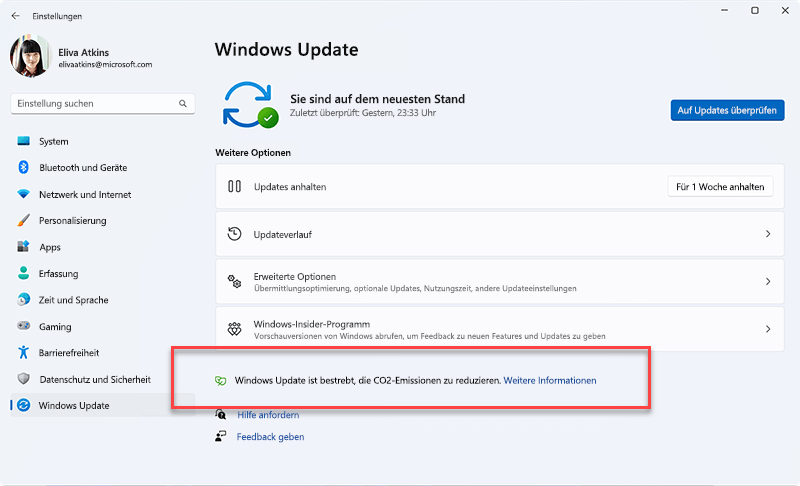The width and height of the screenshot is (800, 486).
Task: Click the Netzwerk und Internet wifi icon
Action: 23,194
